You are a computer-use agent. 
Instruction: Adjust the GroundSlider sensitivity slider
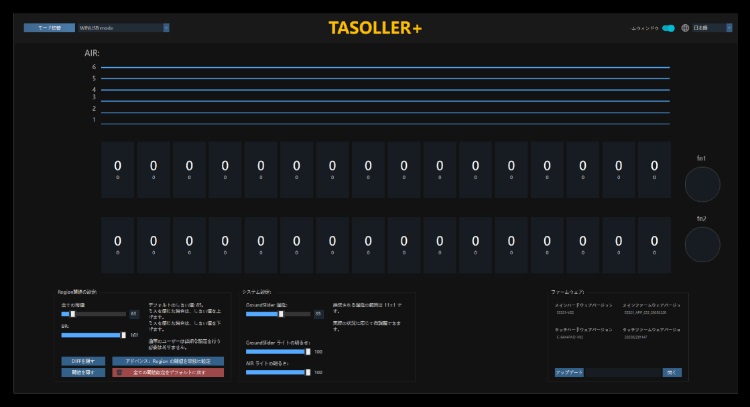278,314
